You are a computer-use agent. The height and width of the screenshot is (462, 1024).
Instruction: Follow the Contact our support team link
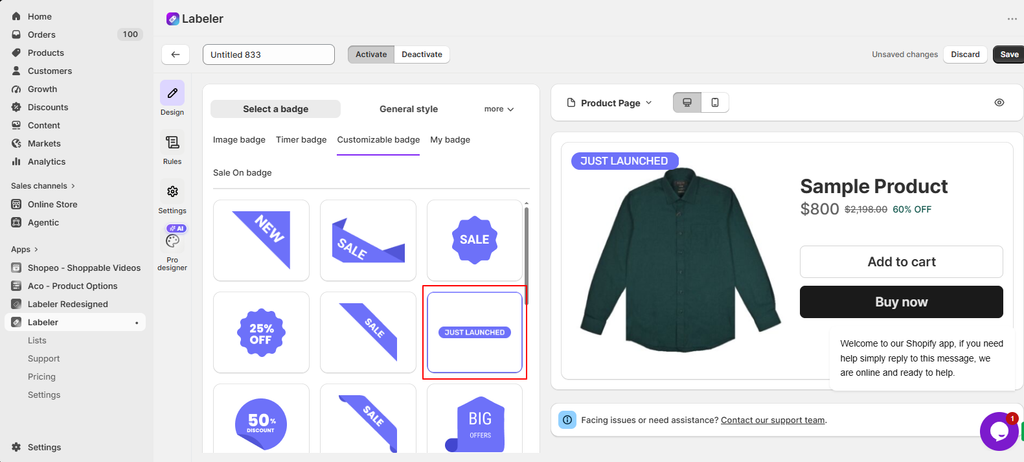[x=773, y=420]
